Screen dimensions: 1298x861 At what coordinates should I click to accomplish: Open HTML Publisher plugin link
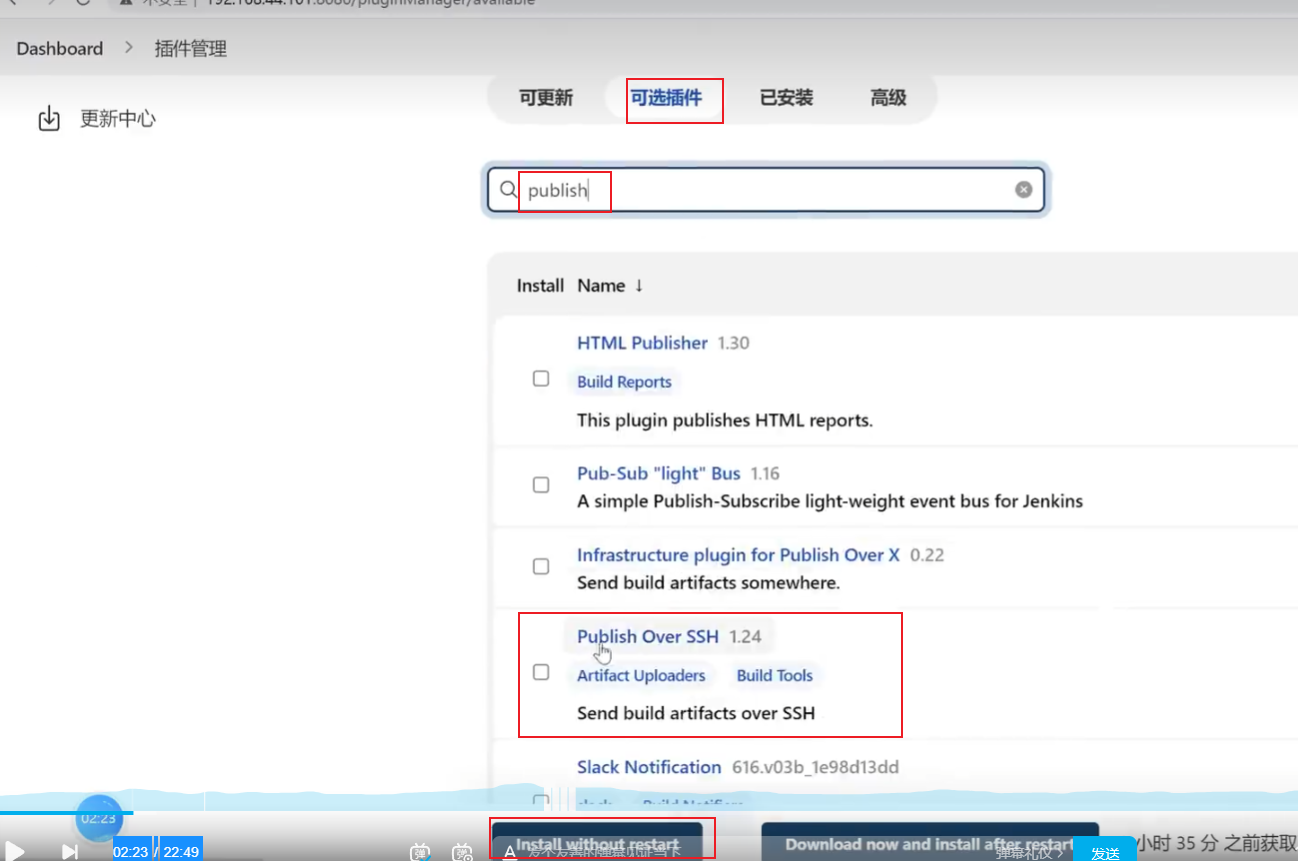pos(642,343)
